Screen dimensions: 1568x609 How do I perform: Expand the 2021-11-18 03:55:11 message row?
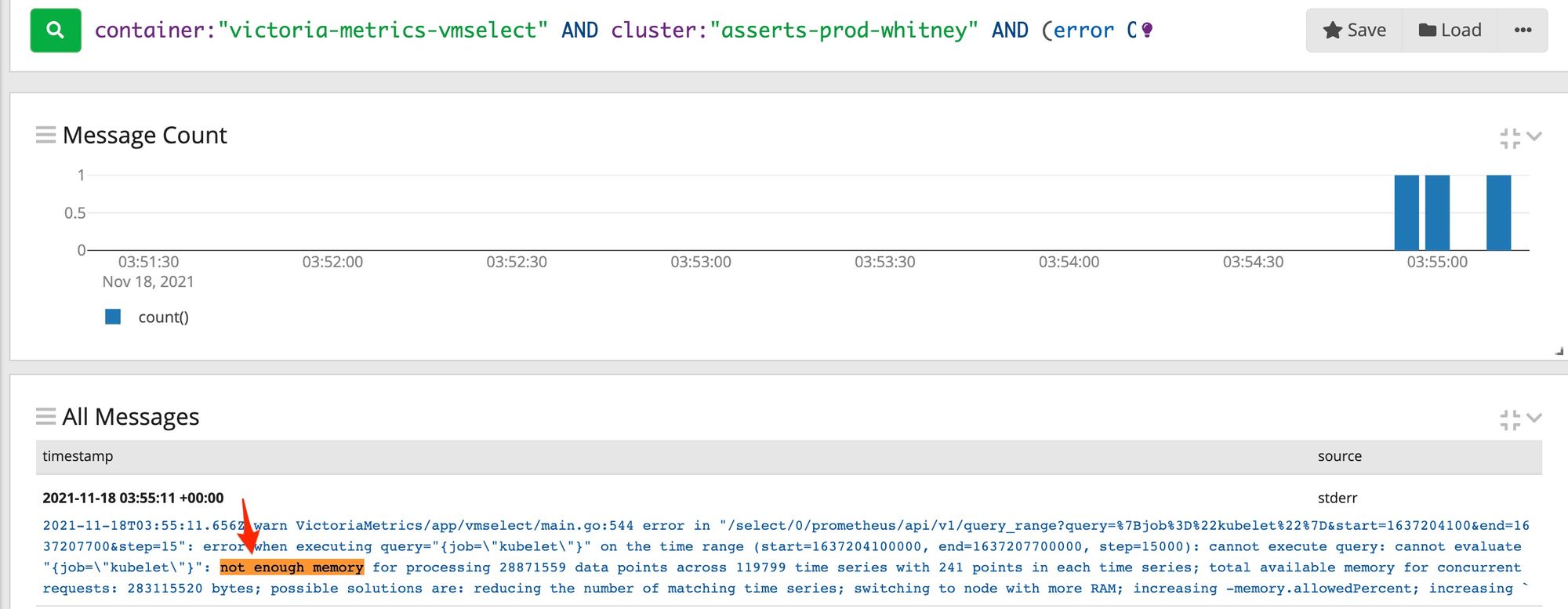point(132,498)
